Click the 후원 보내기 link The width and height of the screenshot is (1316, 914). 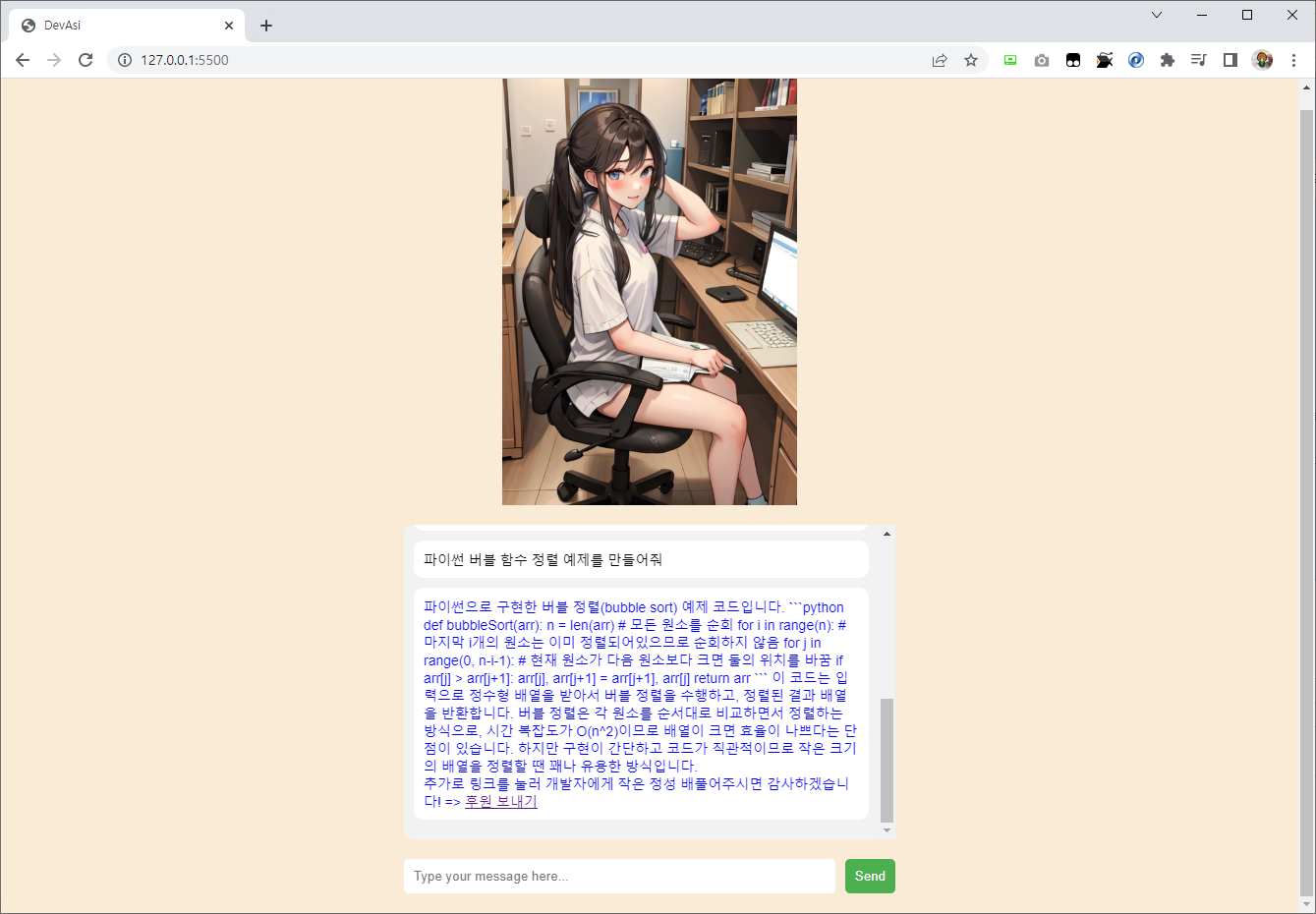coord(501,801)
